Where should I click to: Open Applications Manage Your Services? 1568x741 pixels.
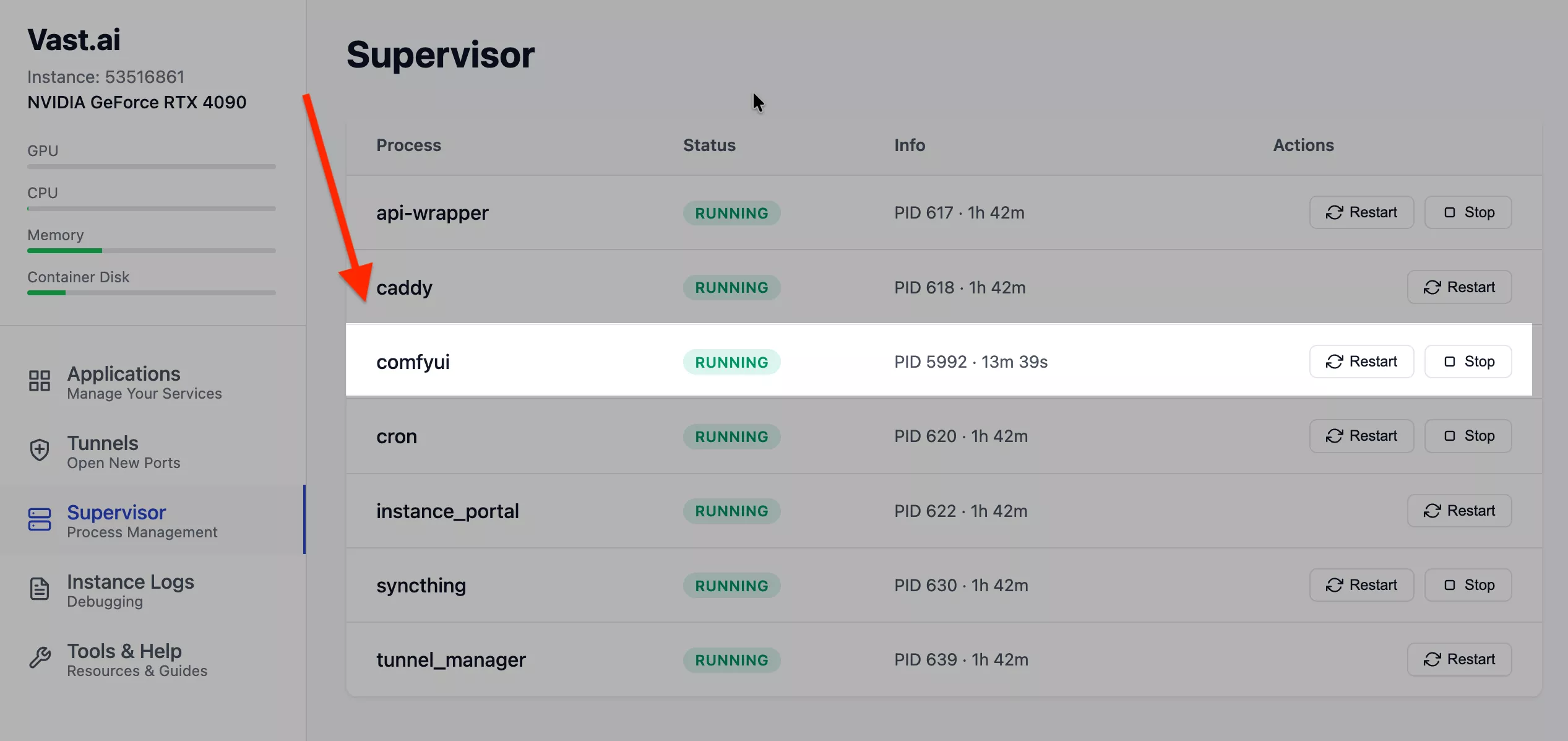coord(152,382)
